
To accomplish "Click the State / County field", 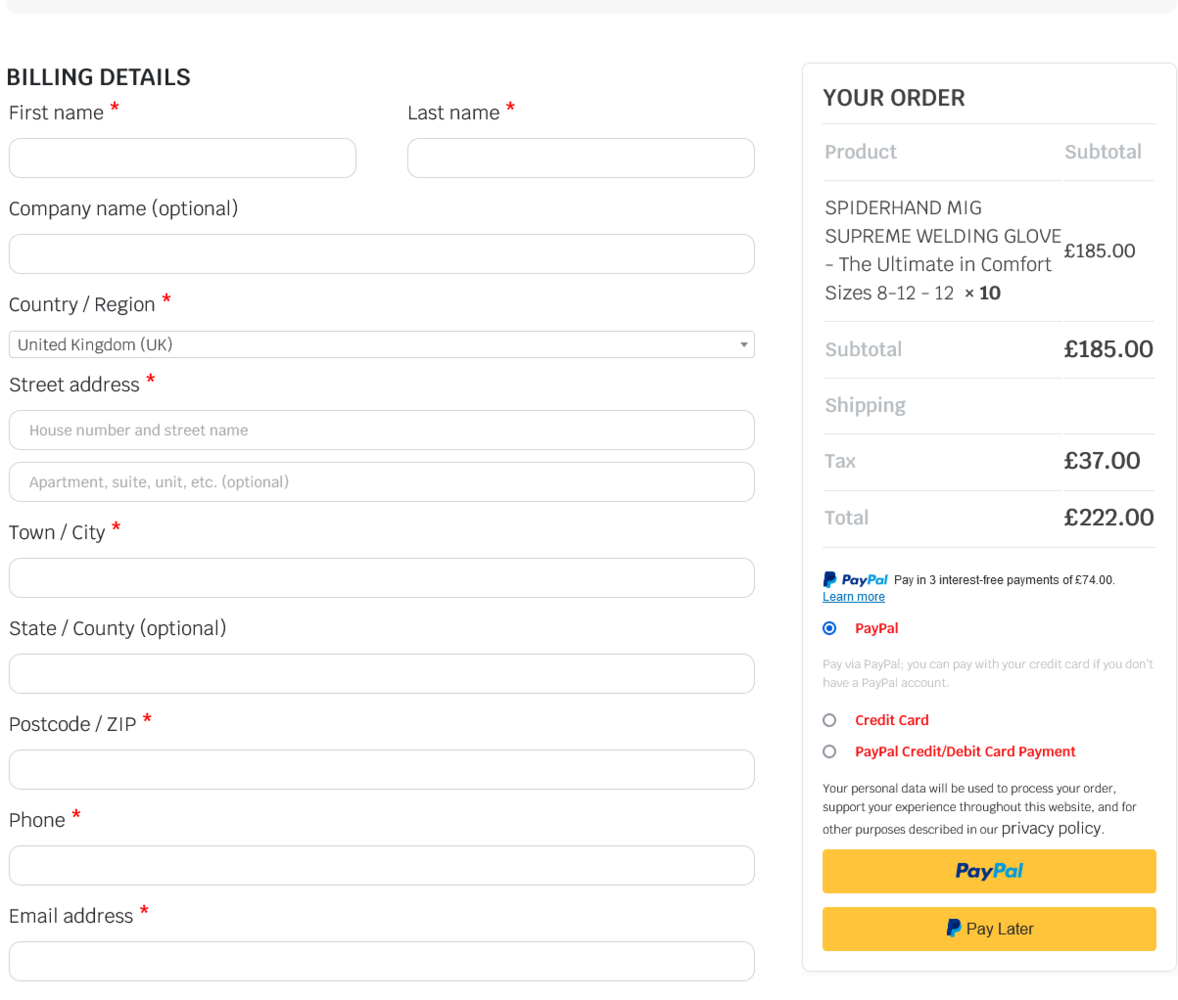I will coord(381,674).
